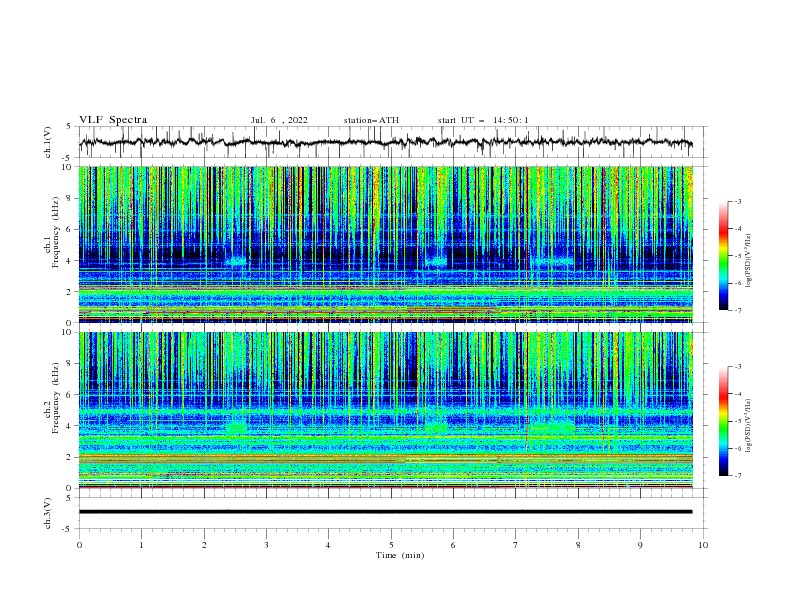This screenshot has height=612, width=792.
Task: Click the ch.1 voltage waveform trace
Action: pyautogui.click(x=385, y=142)
